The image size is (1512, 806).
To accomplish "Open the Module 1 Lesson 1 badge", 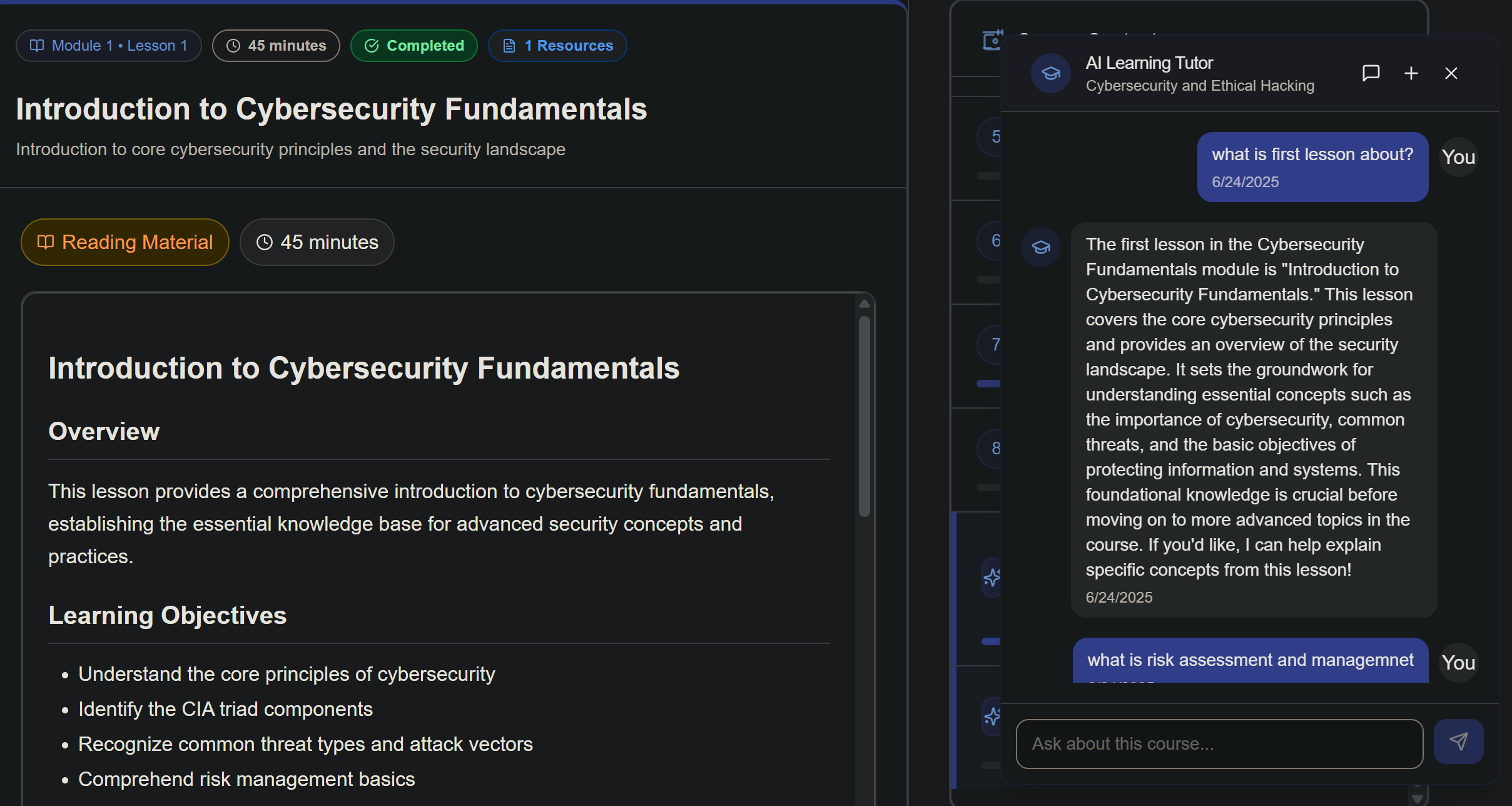I will (x=109, y=46).
